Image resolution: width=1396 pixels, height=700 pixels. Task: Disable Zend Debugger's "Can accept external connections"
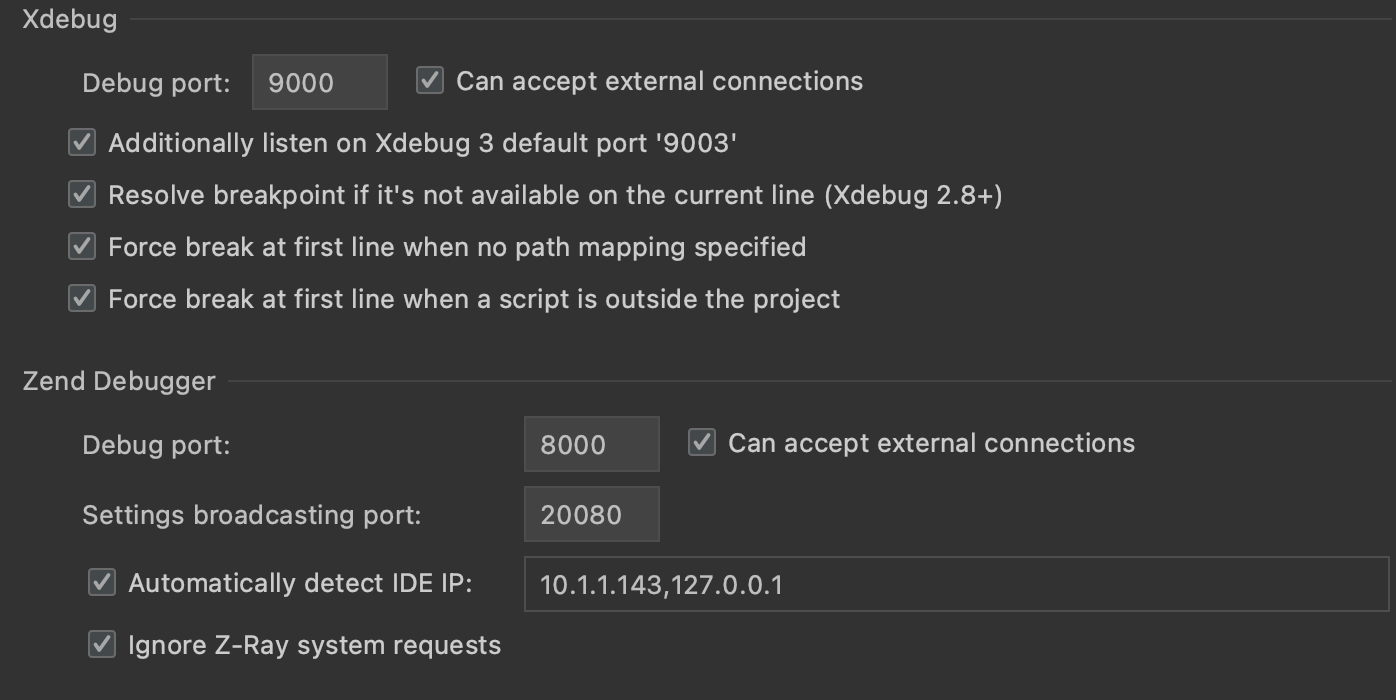[x=700, y=442]
